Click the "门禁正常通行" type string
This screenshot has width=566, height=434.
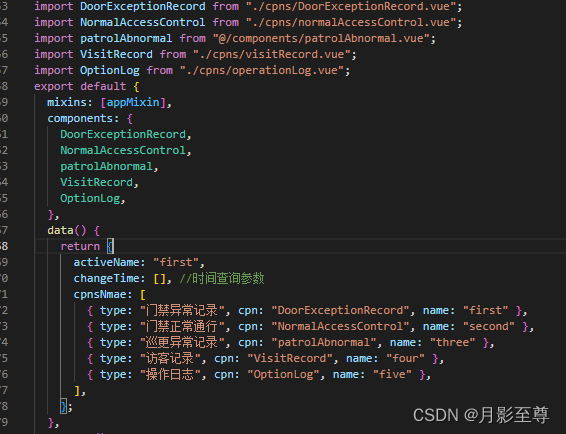[182, 326]
